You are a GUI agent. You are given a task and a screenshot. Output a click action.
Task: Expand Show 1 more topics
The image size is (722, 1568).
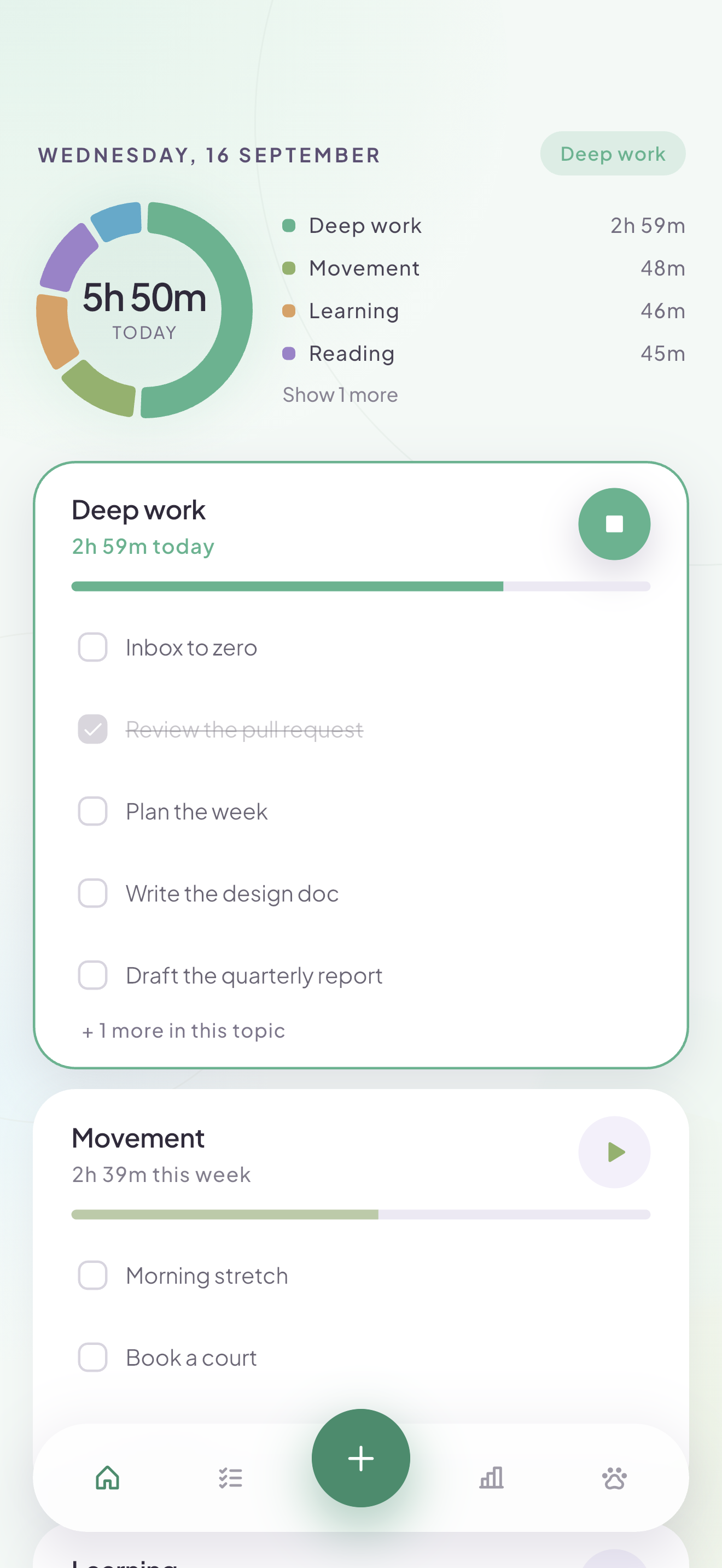(340, 395)
